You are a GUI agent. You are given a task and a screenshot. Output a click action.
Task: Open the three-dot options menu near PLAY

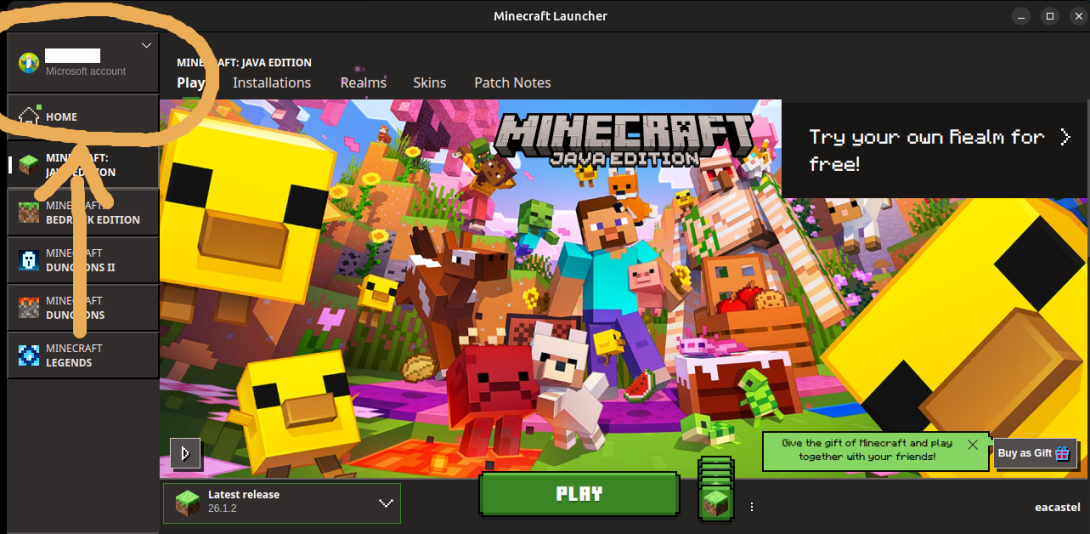(x=751, y=507)
